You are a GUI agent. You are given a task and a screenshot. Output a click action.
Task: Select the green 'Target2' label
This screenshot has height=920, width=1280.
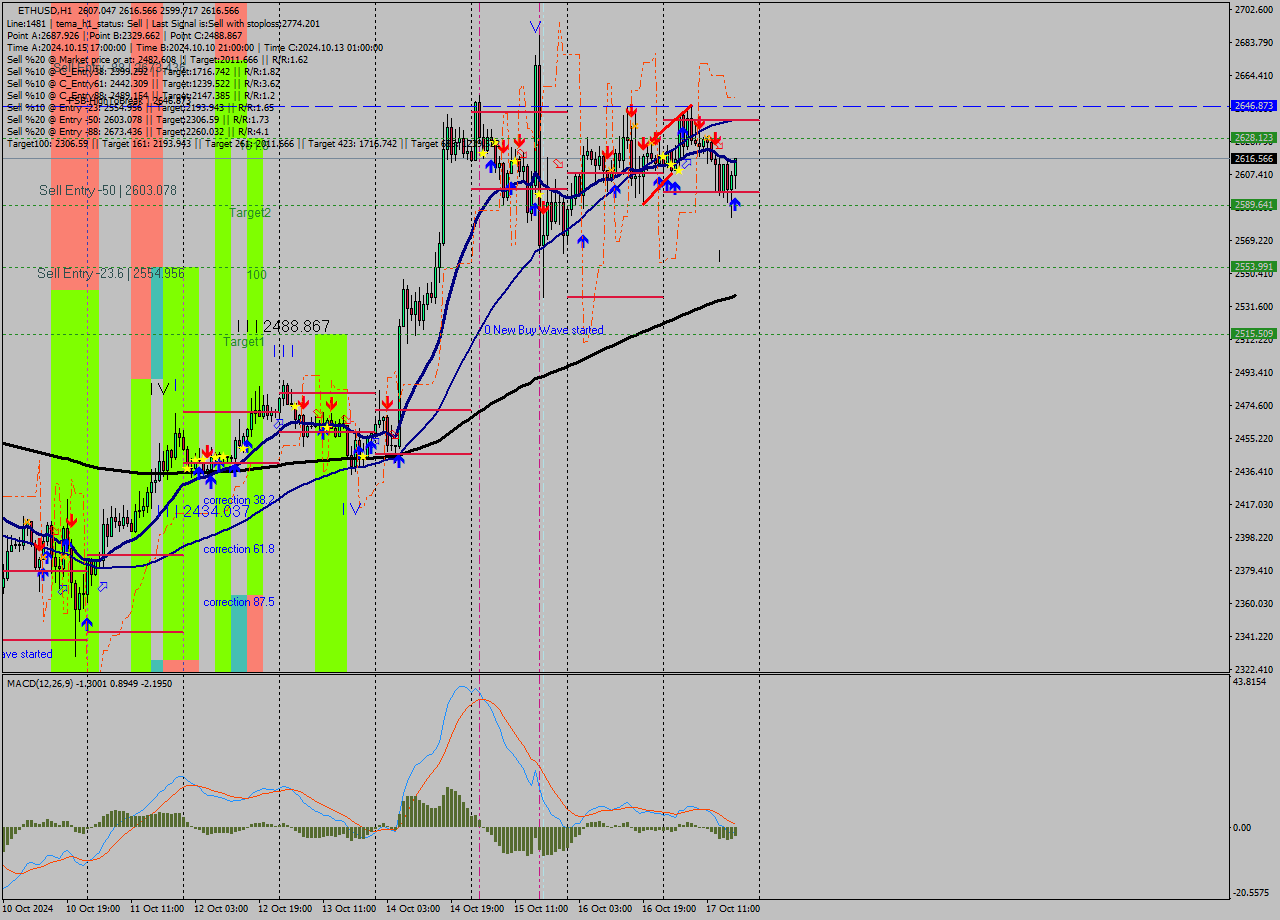(250, 213)
